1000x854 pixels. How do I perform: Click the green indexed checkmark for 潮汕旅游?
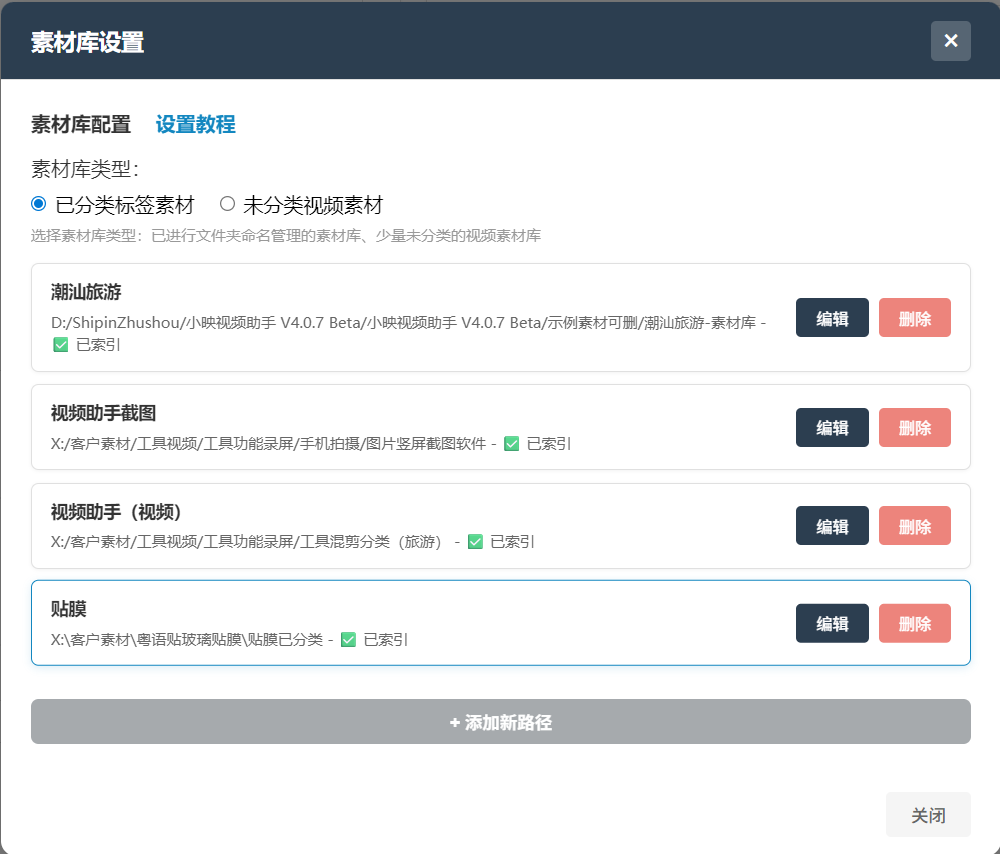pos(61,345)
